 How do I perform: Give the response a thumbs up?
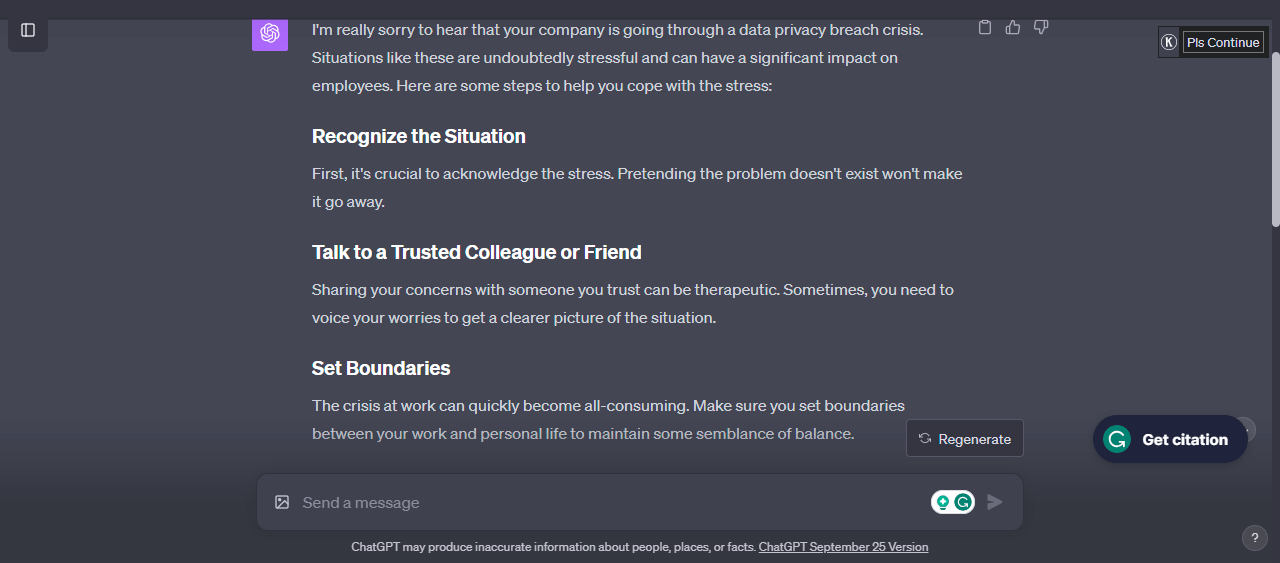(x=1013, y=28)
